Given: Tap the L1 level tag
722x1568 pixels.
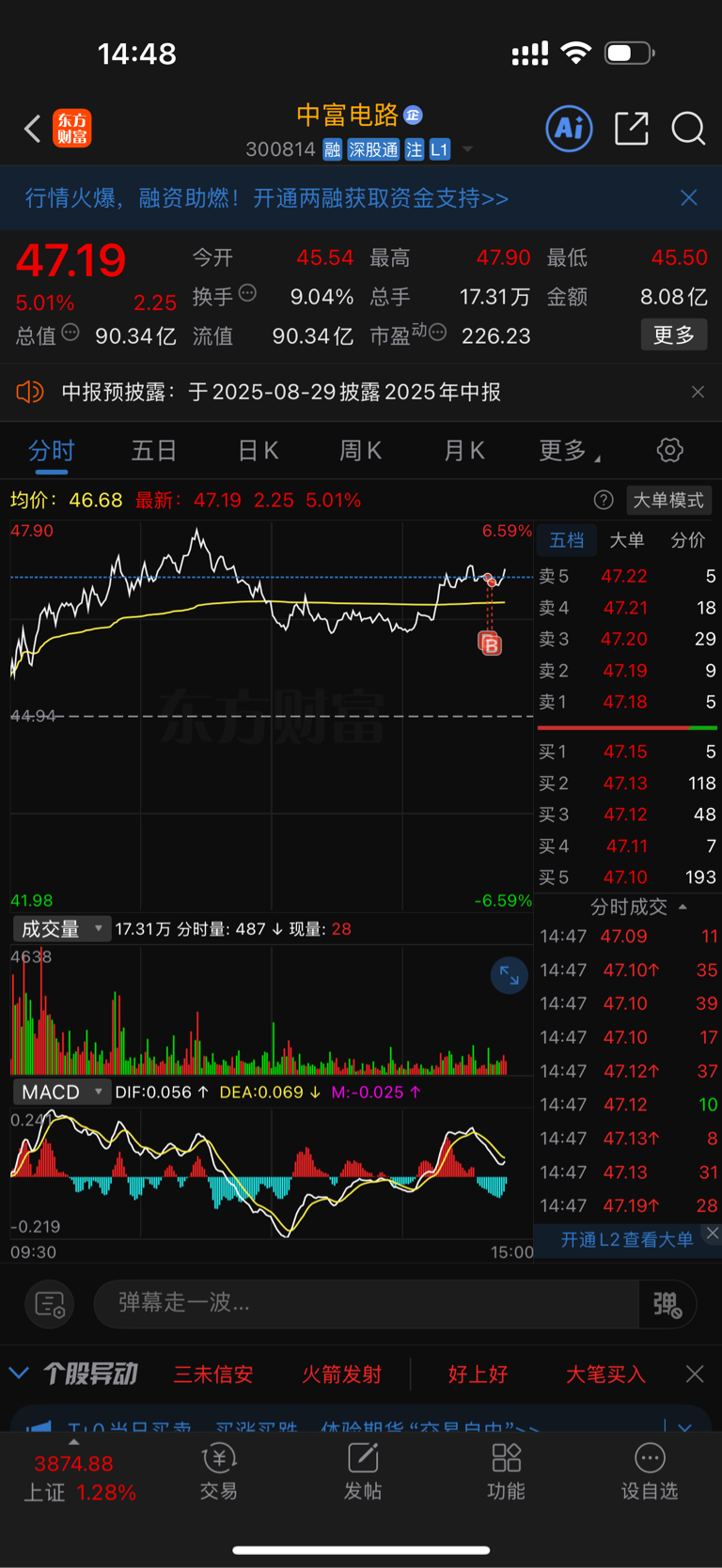Looking at the screenshot, I should (x=440, y=149).
